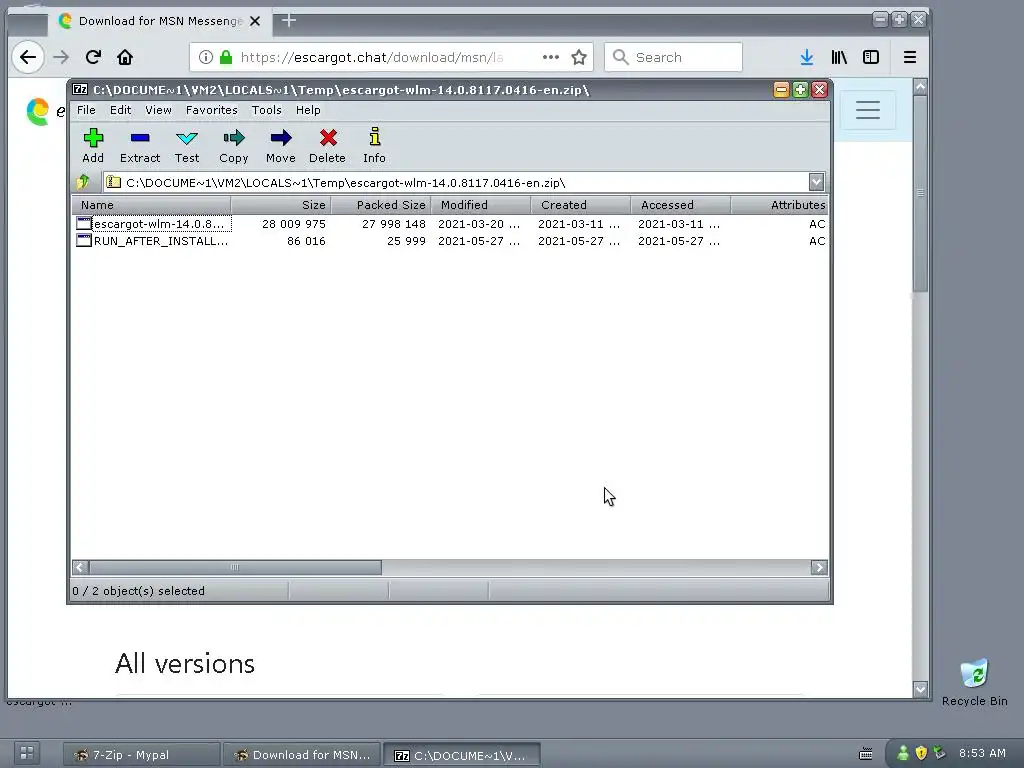Viewport: 1024px width, 768px height.
Task: Click the security shield tray icon
Action: point(921,753)
